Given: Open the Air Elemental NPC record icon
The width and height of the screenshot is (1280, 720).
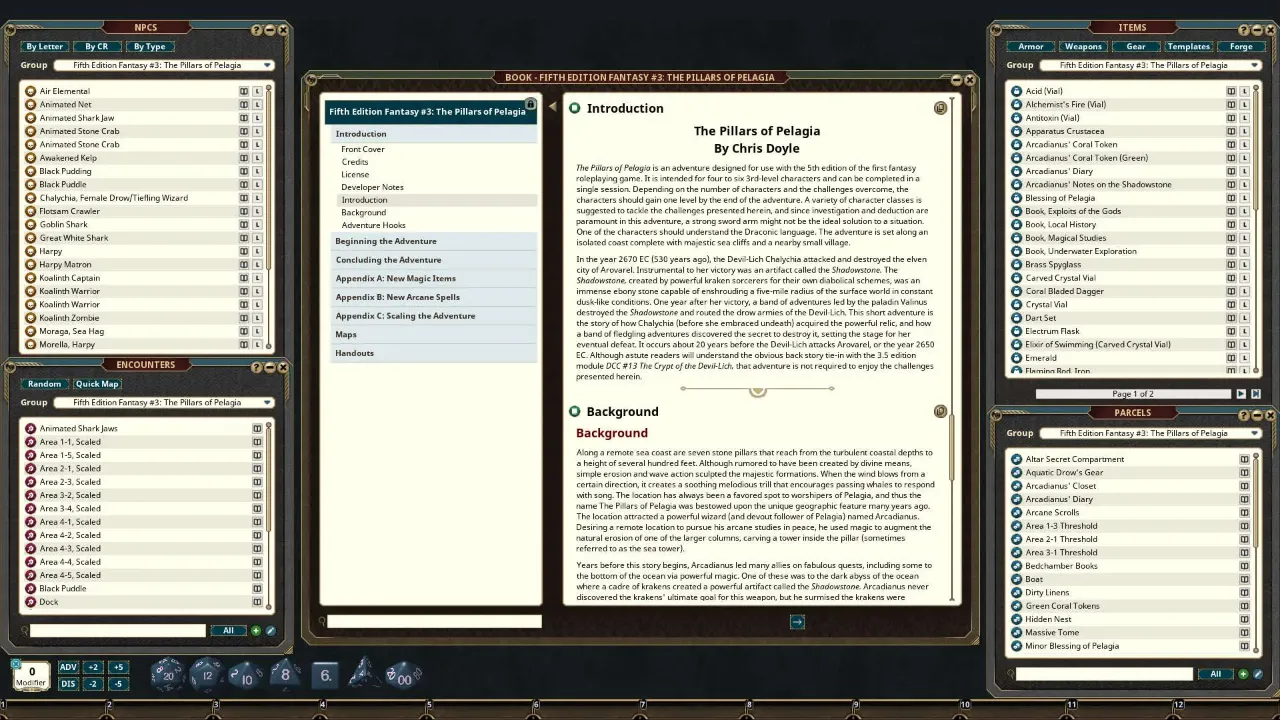Looking at the screenshot, I should pyautogui.click(x=31, y=91).
